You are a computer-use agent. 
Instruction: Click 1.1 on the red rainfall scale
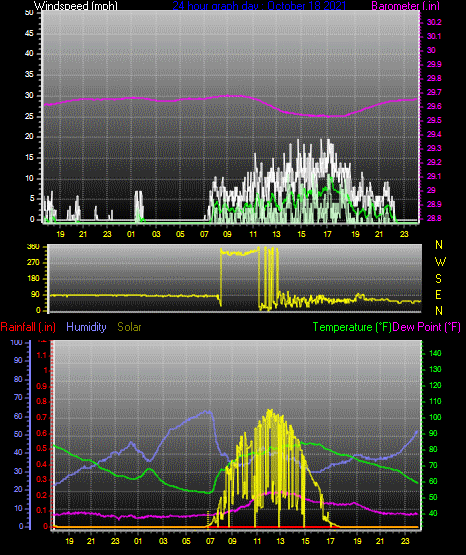42,355
